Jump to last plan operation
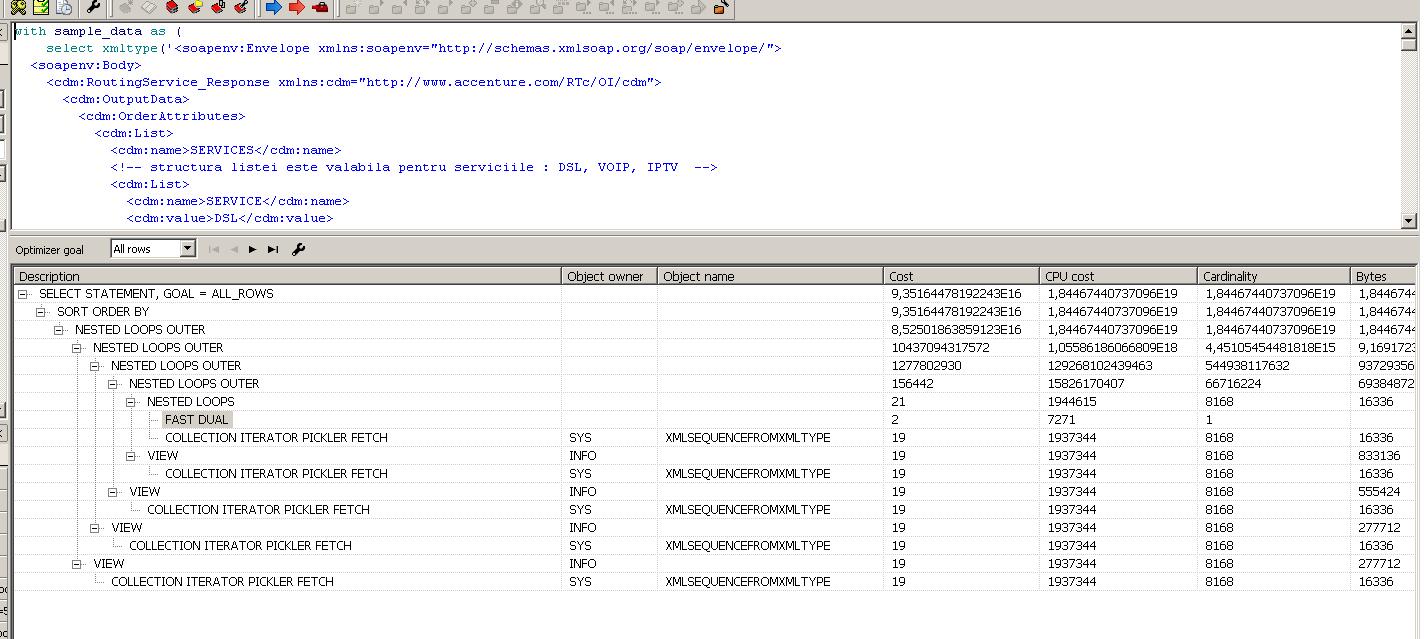The width and height of the screenshot is (1424, 639). (x=273, y=249)
